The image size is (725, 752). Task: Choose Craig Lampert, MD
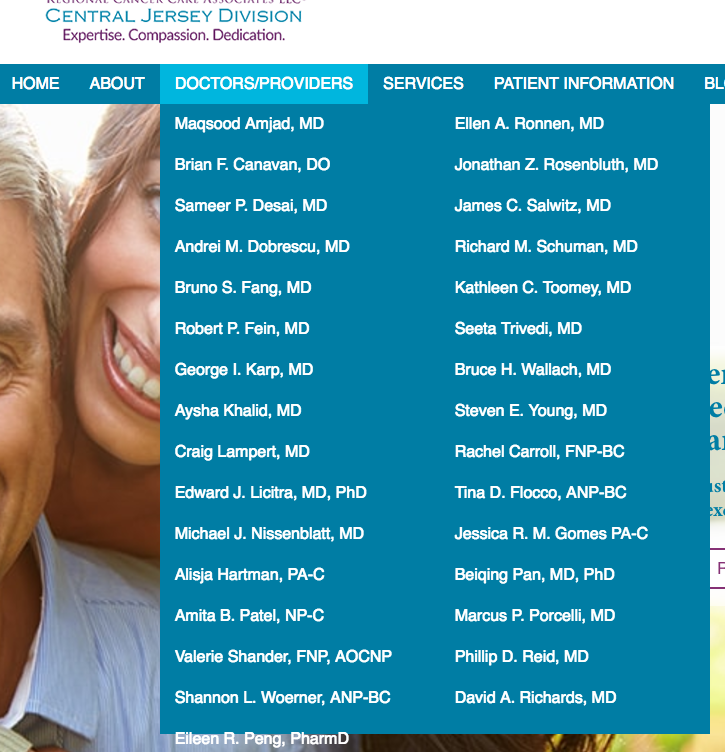242,452
